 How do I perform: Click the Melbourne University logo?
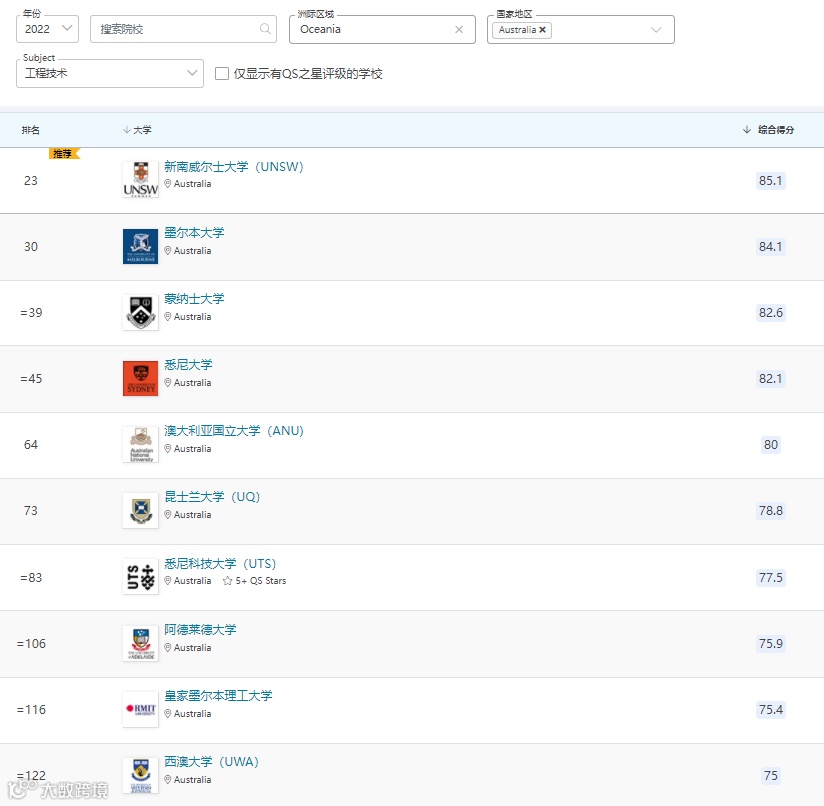(140, 246)
